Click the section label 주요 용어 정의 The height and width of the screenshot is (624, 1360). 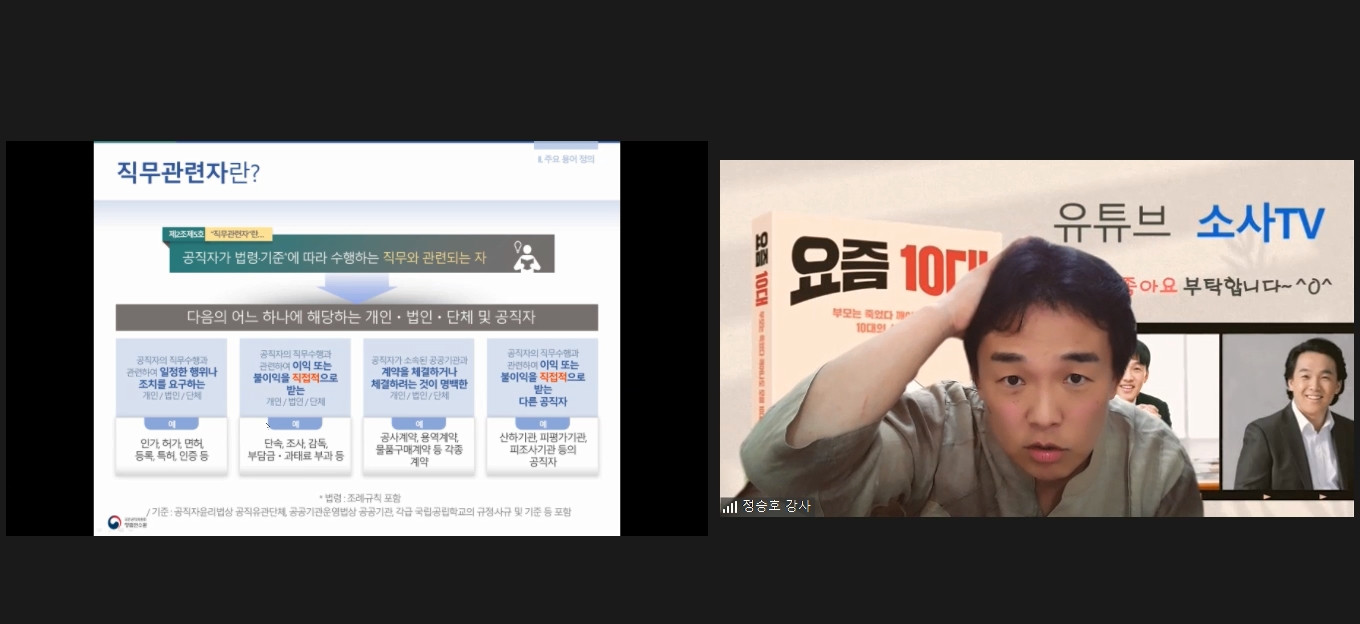click(x=567, y=159)
